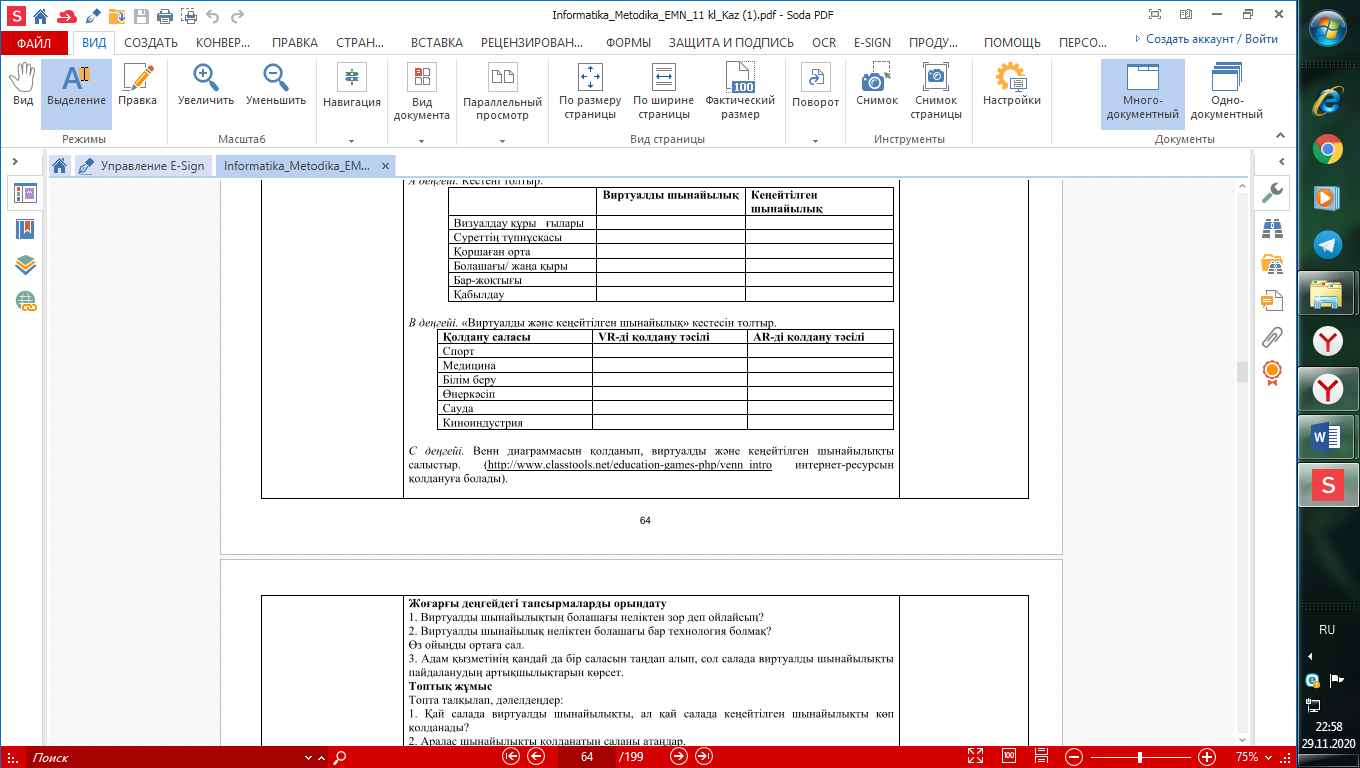Enable Много-документный view mode

coord(1142,92)
